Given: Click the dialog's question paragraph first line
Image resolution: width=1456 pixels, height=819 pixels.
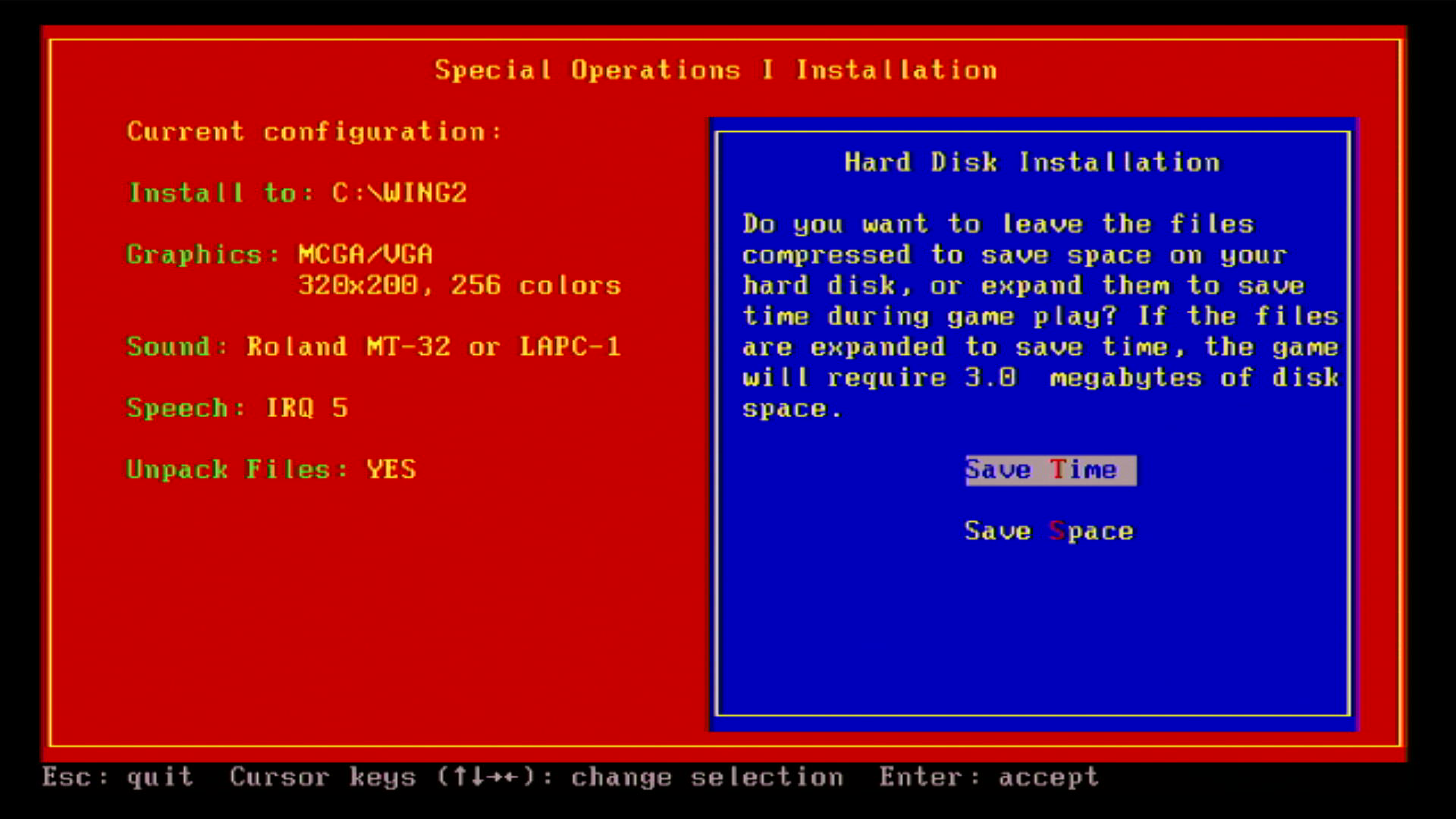Looking at the screenshot, I should pos(998,224).
